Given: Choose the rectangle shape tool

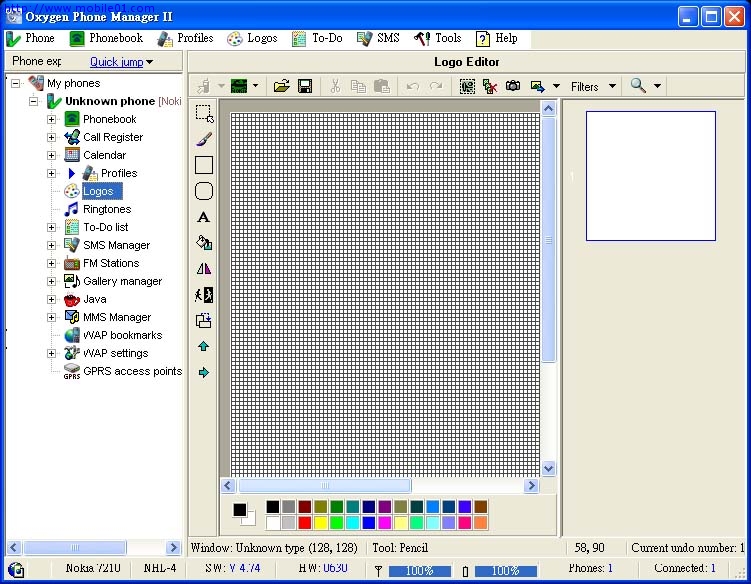Looking at the screenshot, I should tap(204, 165).
